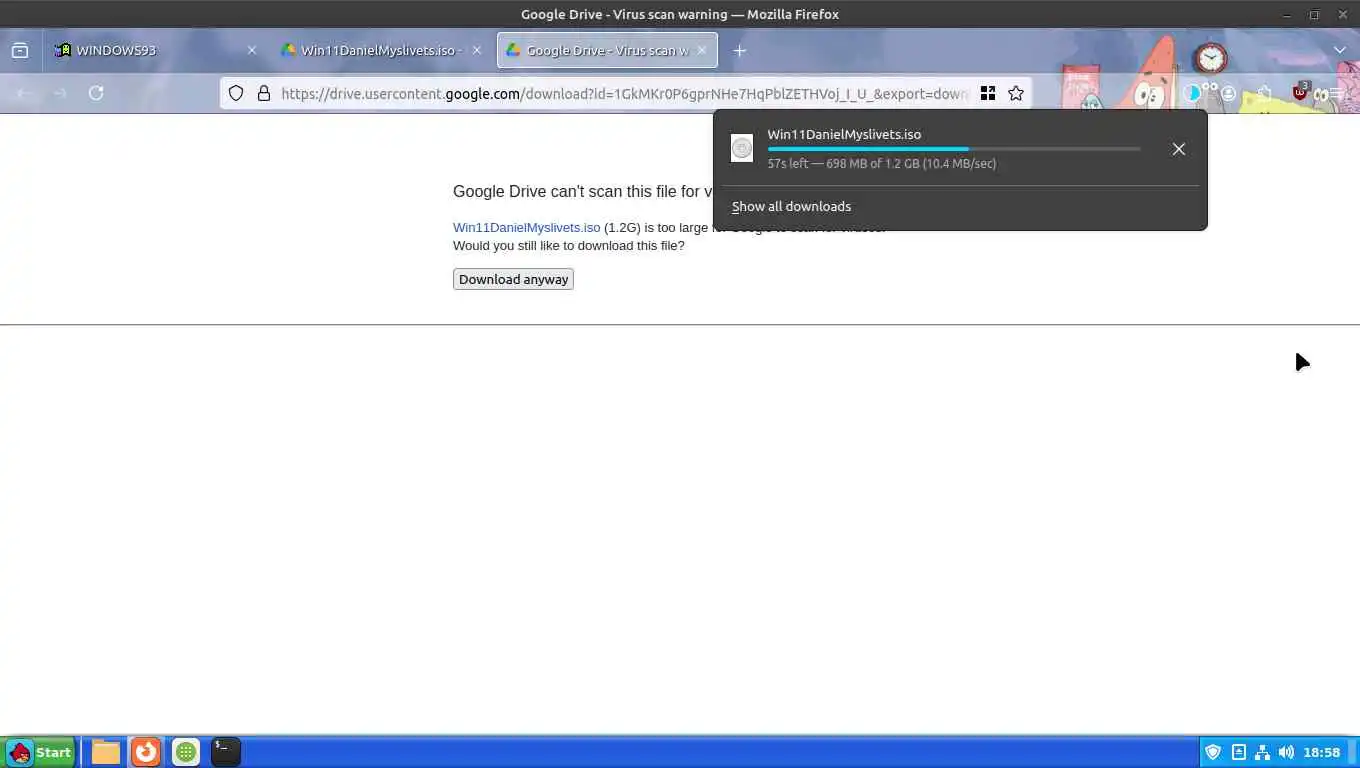The height and width of the screenshot is (768, 1360).
Task: Click the 18:58 taskbar clock
Action: (1321, 752)
